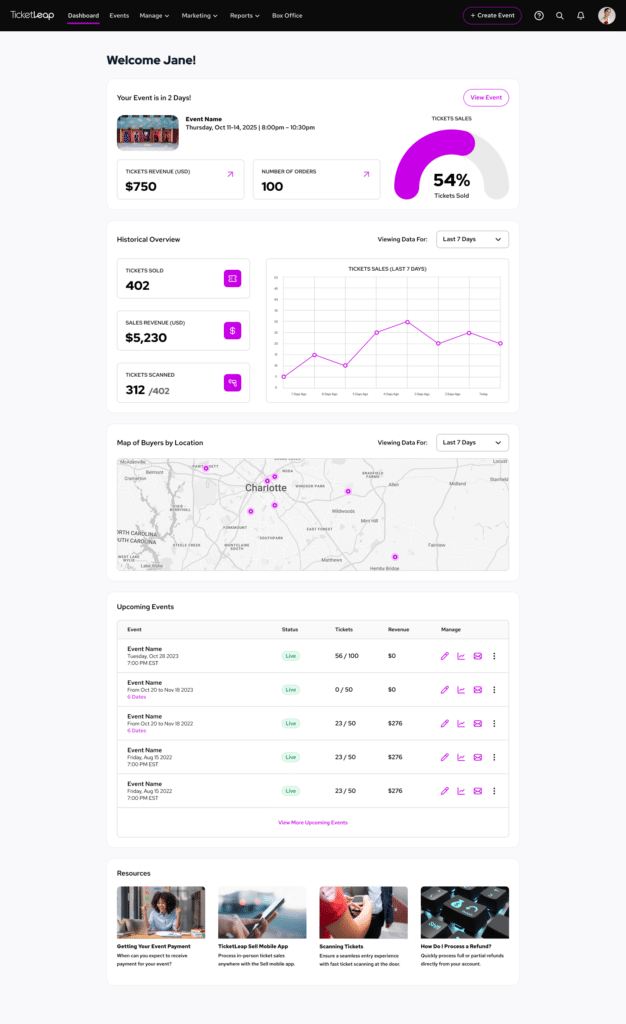Screen dimensions: 626x1024
Task: Open TicketLeap Sell Mobile App resource thumbnail
Action: [262, 912]
